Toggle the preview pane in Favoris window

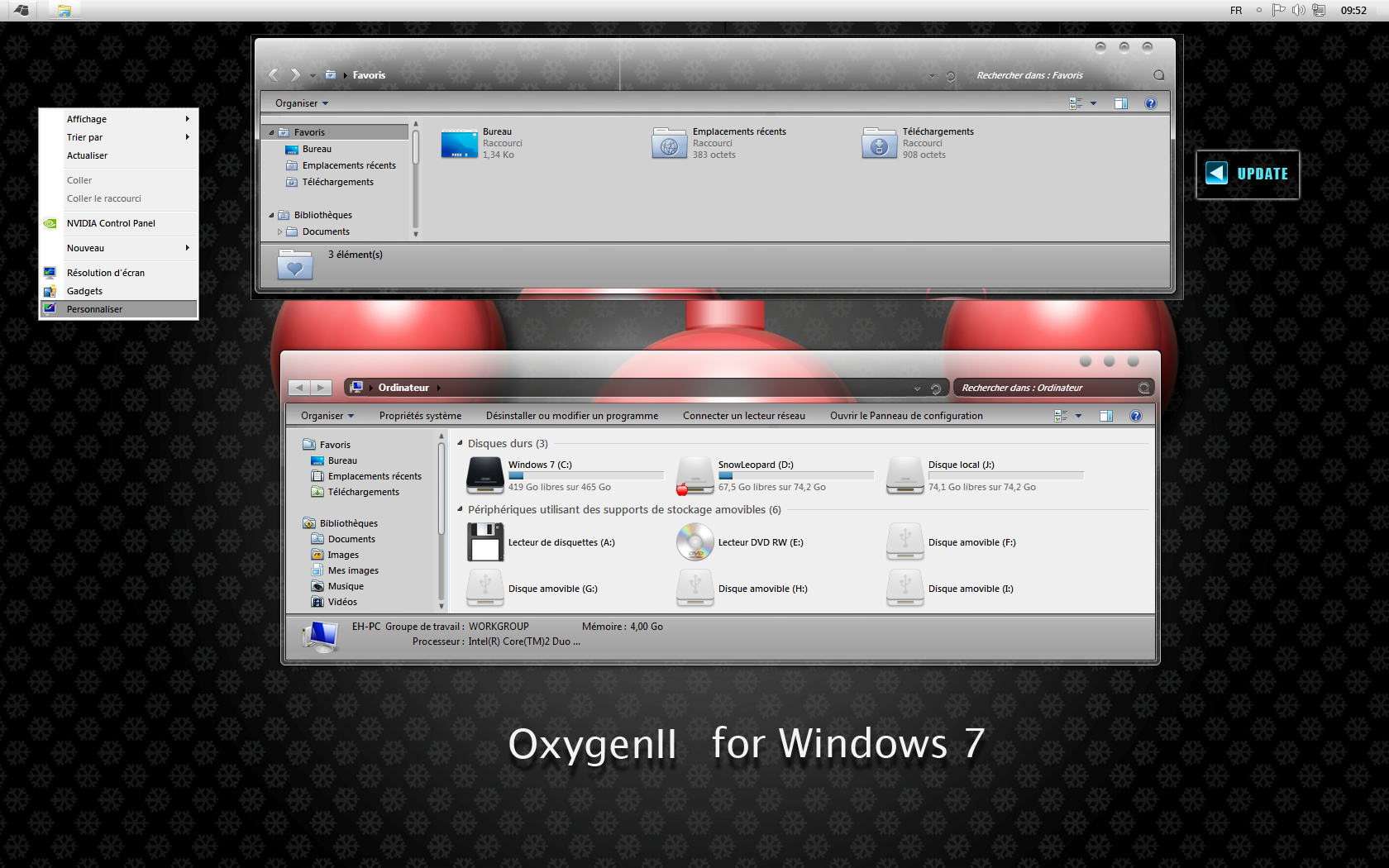click(x=1121, y=103)
